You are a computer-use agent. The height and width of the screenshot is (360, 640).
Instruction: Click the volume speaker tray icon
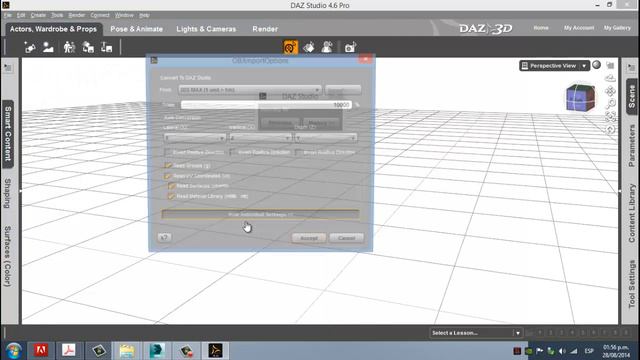coord(562,351)
